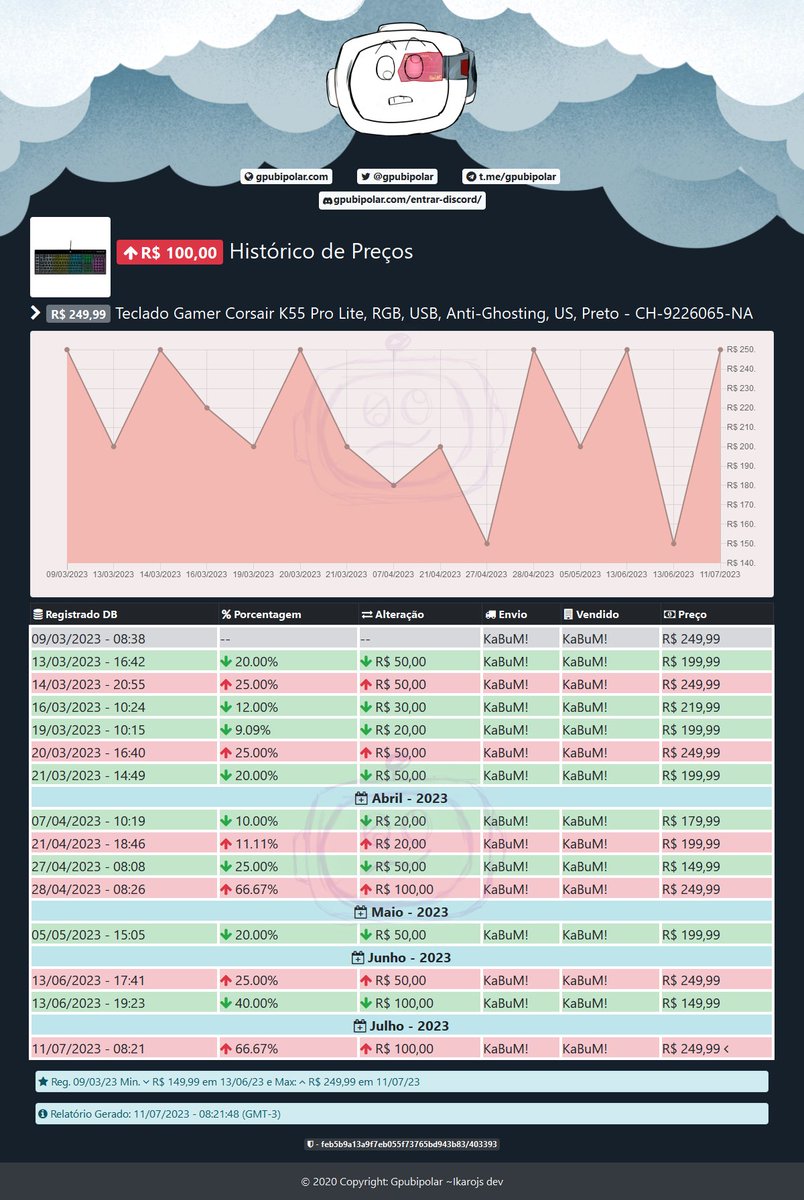Image resolution: width=804 pixels, height=1200 pixels.
Task: Click the date 27/04/2023 - 08:08
Action: pos(89,867)
